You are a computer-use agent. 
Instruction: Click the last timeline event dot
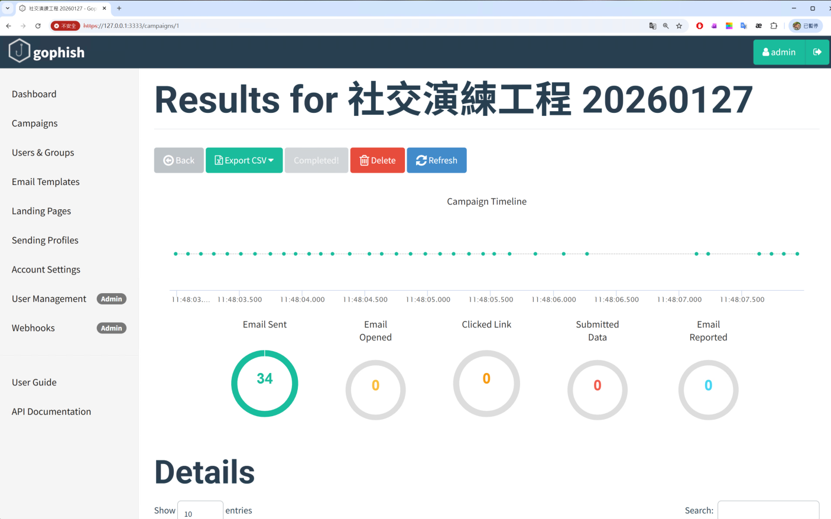coord(797,254)
